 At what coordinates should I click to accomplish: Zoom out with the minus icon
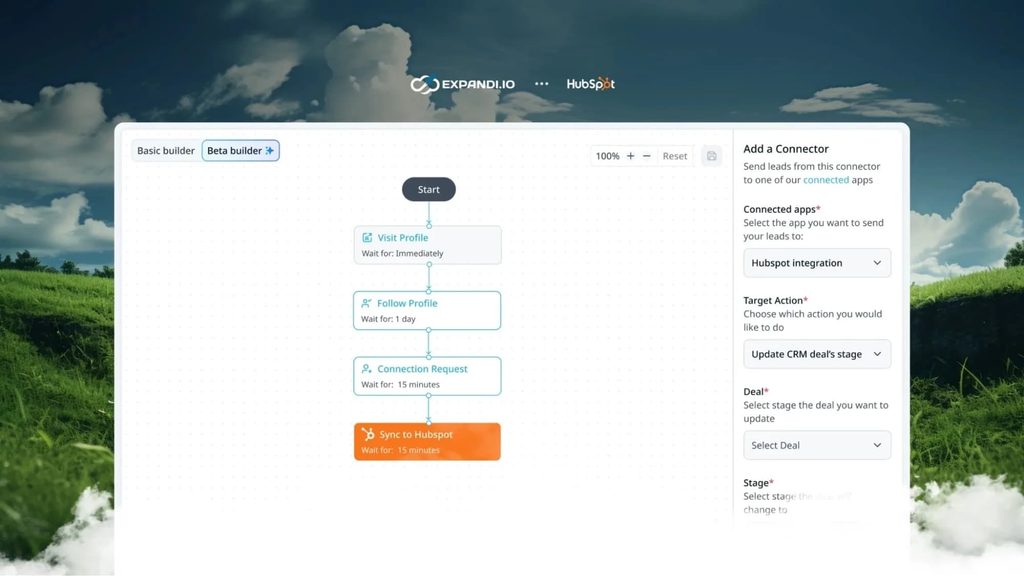tap(647, 155)
